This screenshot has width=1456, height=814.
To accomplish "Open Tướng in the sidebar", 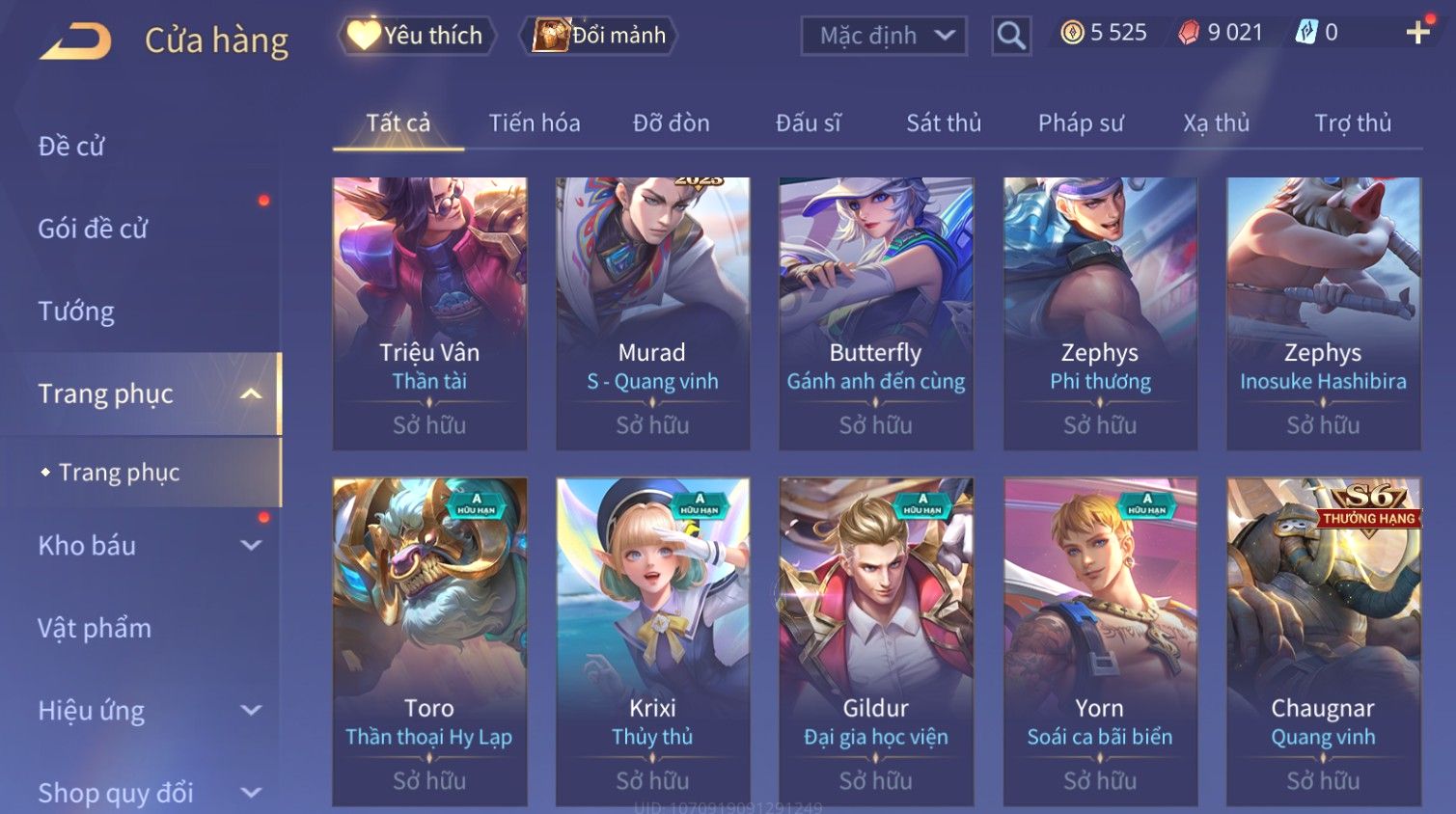I will (76, 311).
